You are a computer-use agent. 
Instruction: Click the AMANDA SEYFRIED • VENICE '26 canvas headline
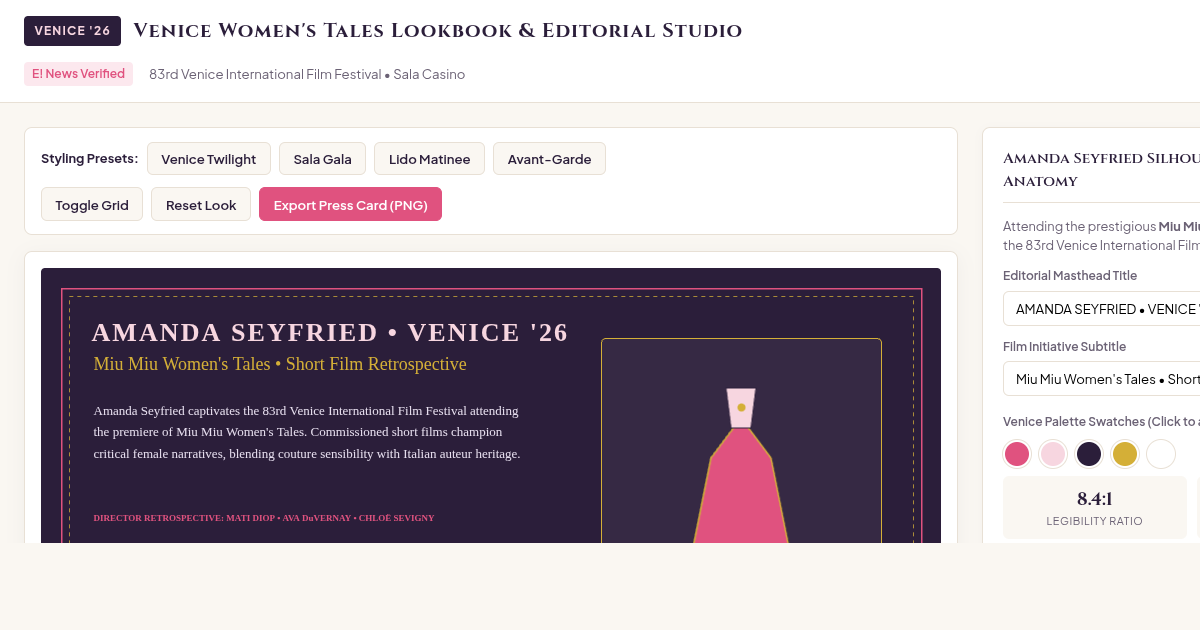pos(330,333)
